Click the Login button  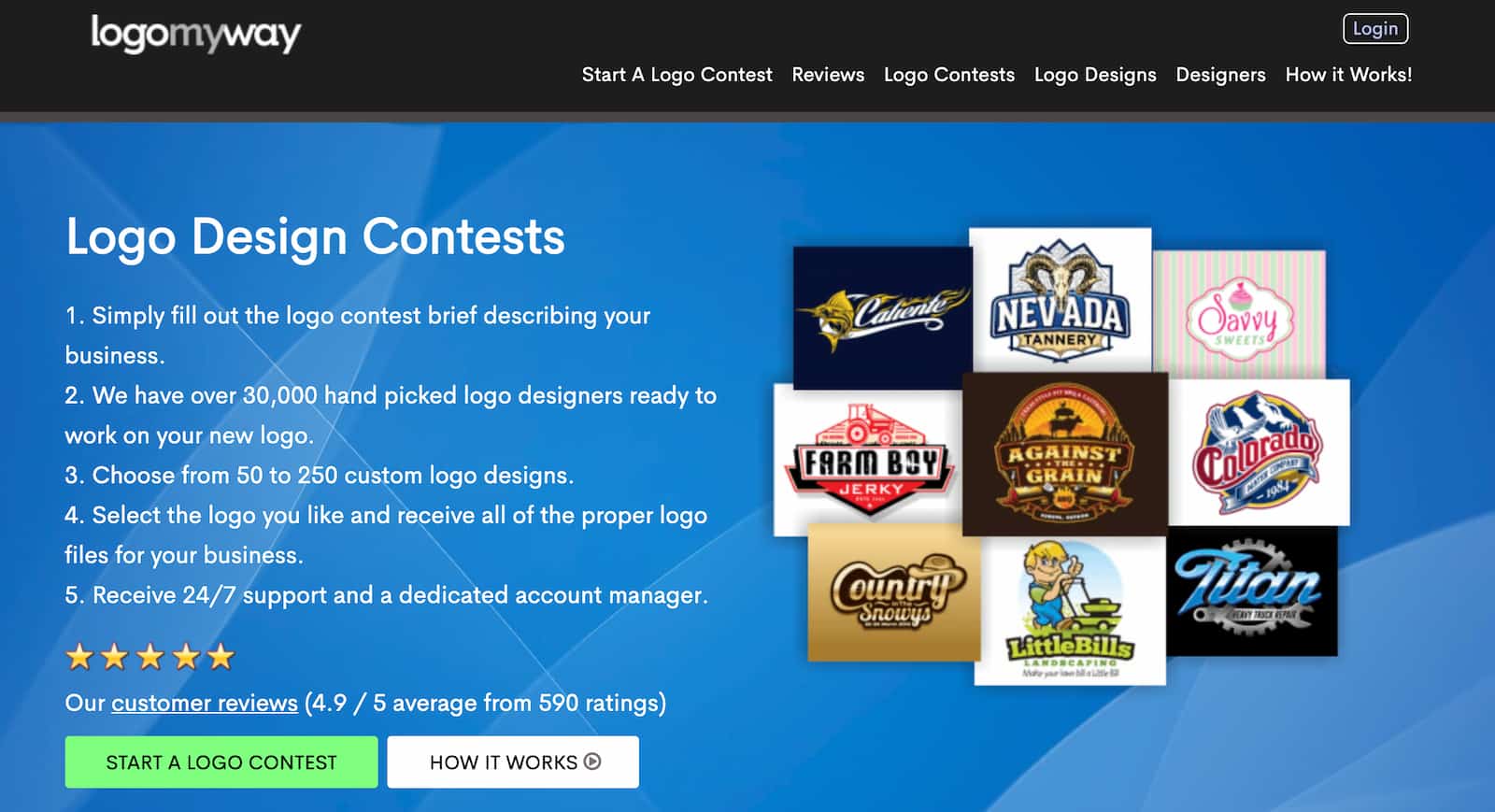pyautogui.click(x=1375, y=29)
